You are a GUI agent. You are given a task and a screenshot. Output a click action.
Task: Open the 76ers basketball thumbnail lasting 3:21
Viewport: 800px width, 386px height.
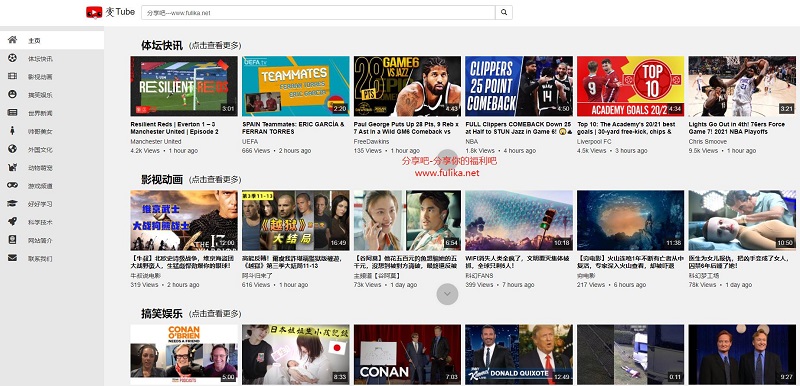(x=742, y=86)
